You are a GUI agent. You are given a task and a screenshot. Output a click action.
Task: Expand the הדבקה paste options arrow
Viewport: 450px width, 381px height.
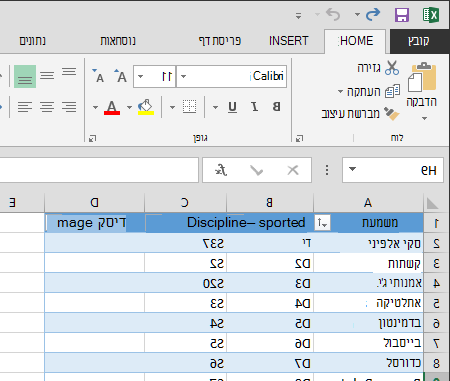pos(424,118)
